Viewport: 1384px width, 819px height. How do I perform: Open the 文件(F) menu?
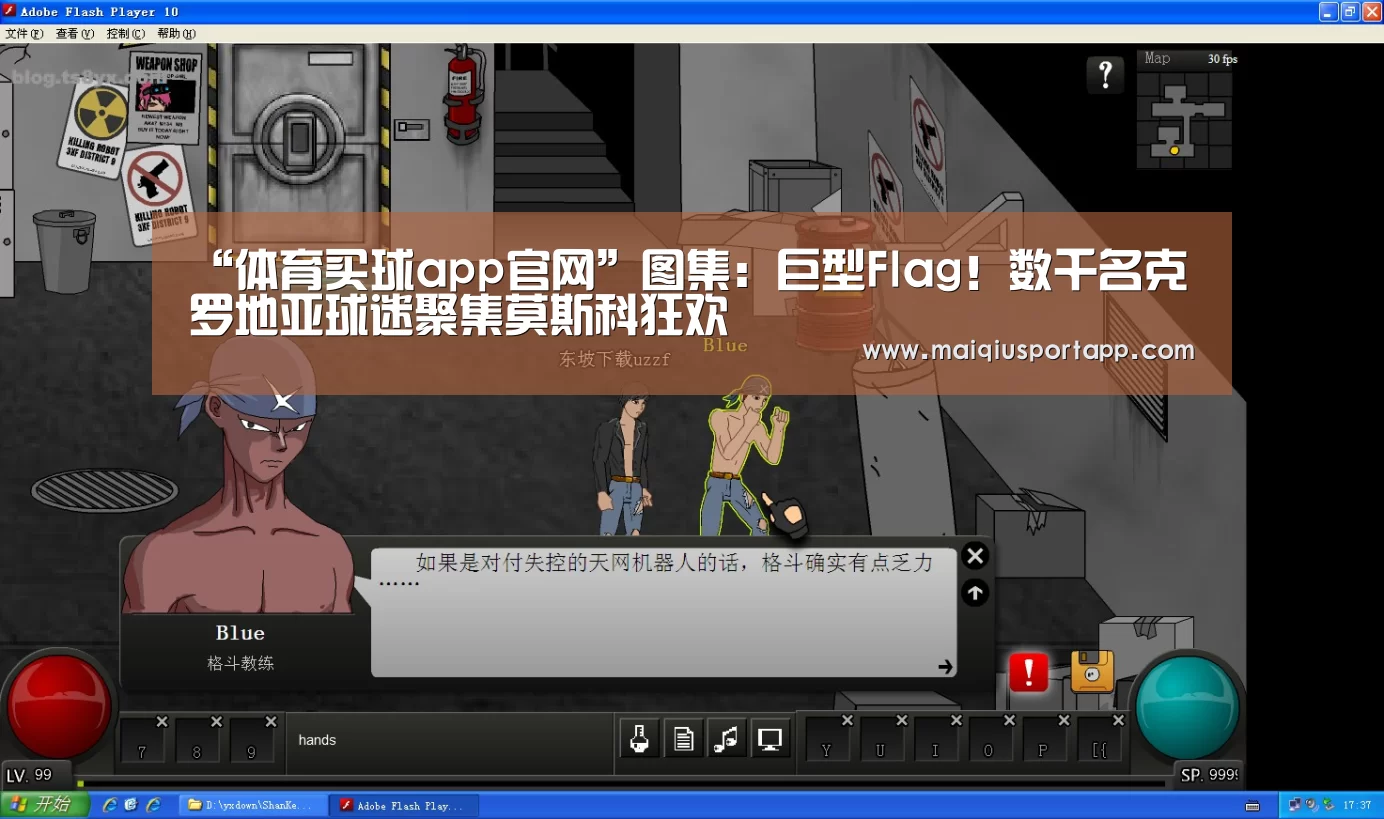pyautogui.click(x=24, y=34)
